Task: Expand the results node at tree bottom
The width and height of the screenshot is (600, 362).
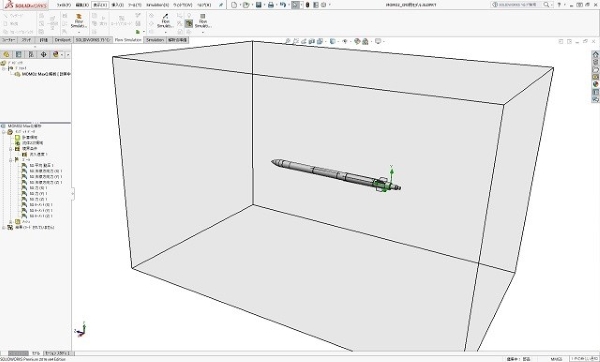Action: (x=4, y=227)
